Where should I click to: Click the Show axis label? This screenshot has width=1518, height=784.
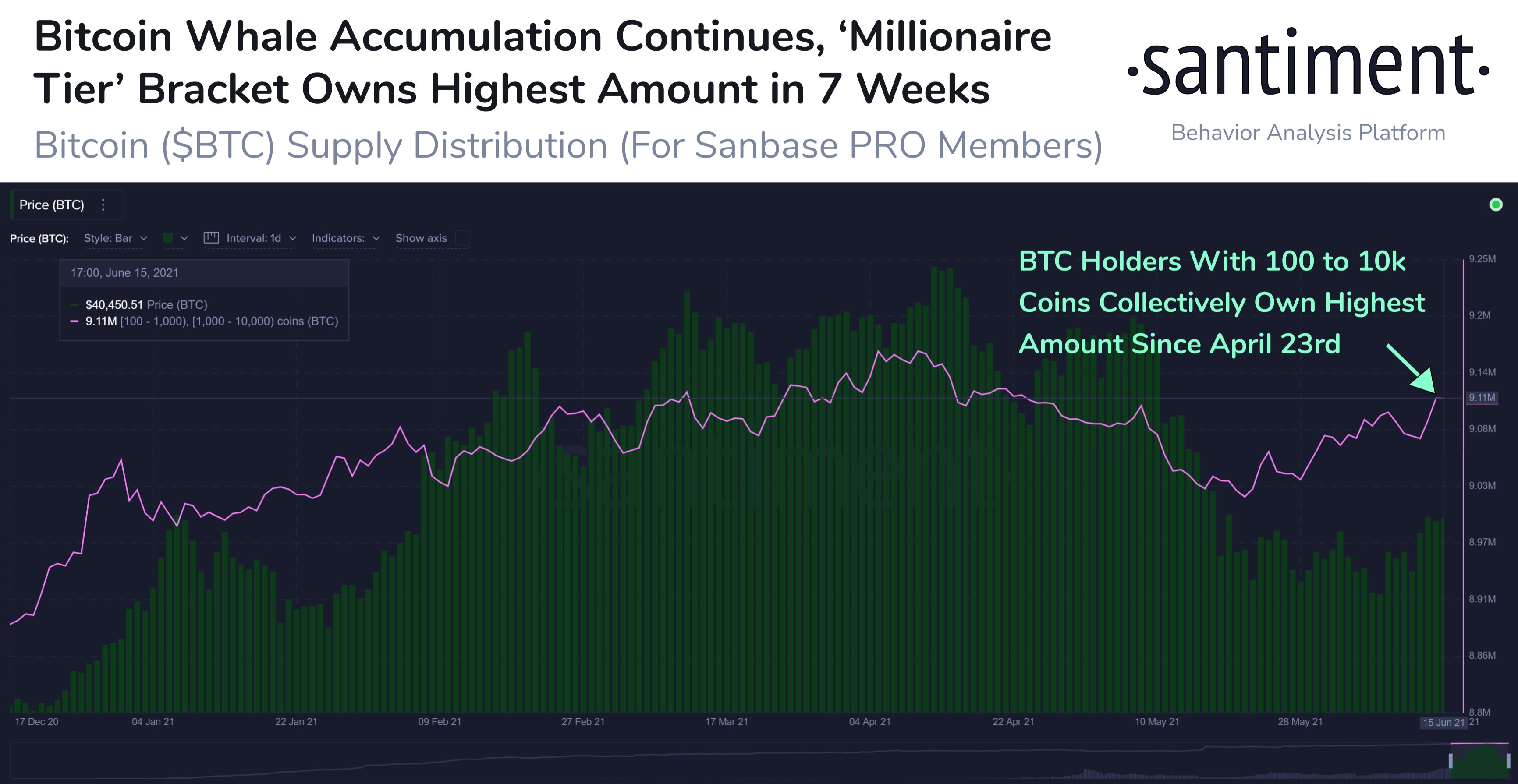[x=421, y=238]
